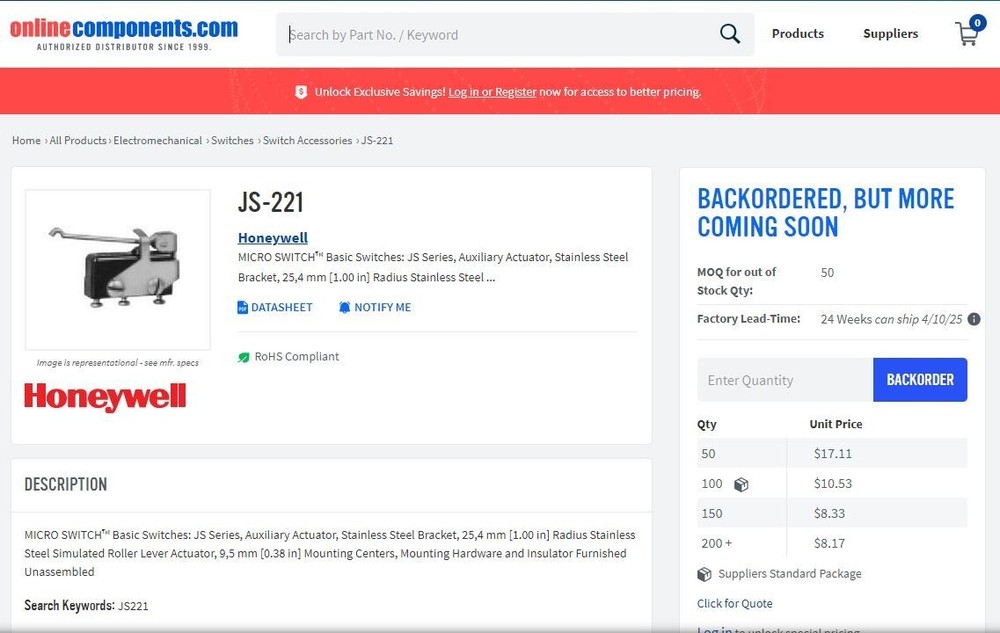Click the lead-time info circle icon
Viewport: 1000px width, 633px height.
coord(974,319)
